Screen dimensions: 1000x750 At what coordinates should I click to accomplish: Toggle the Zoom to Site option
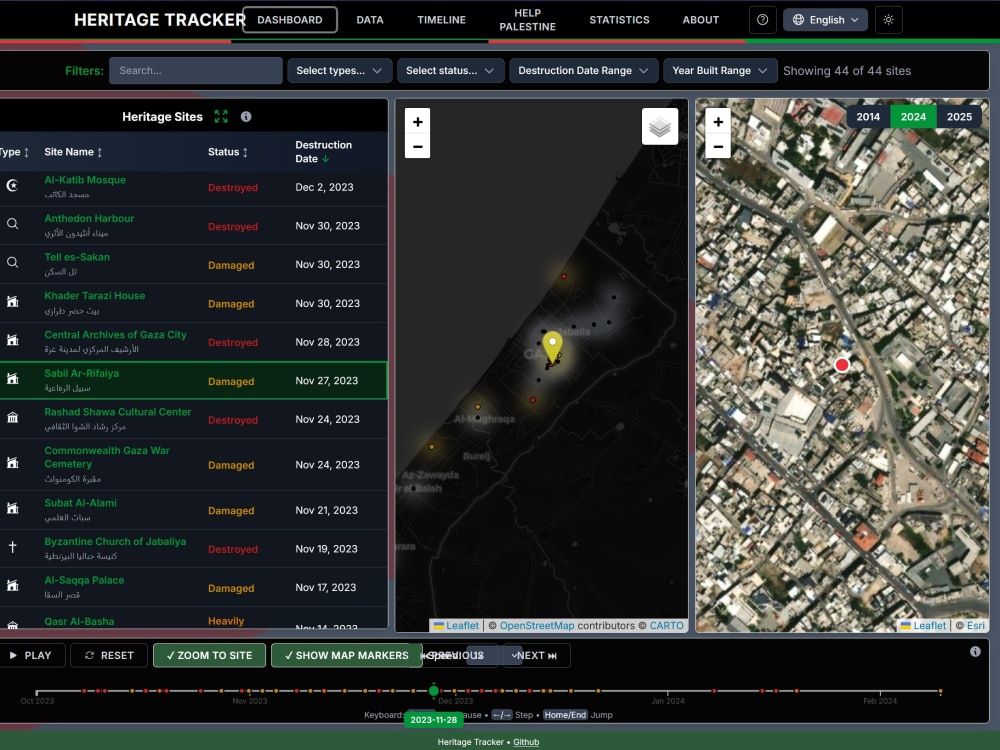(x=209, y=655)
